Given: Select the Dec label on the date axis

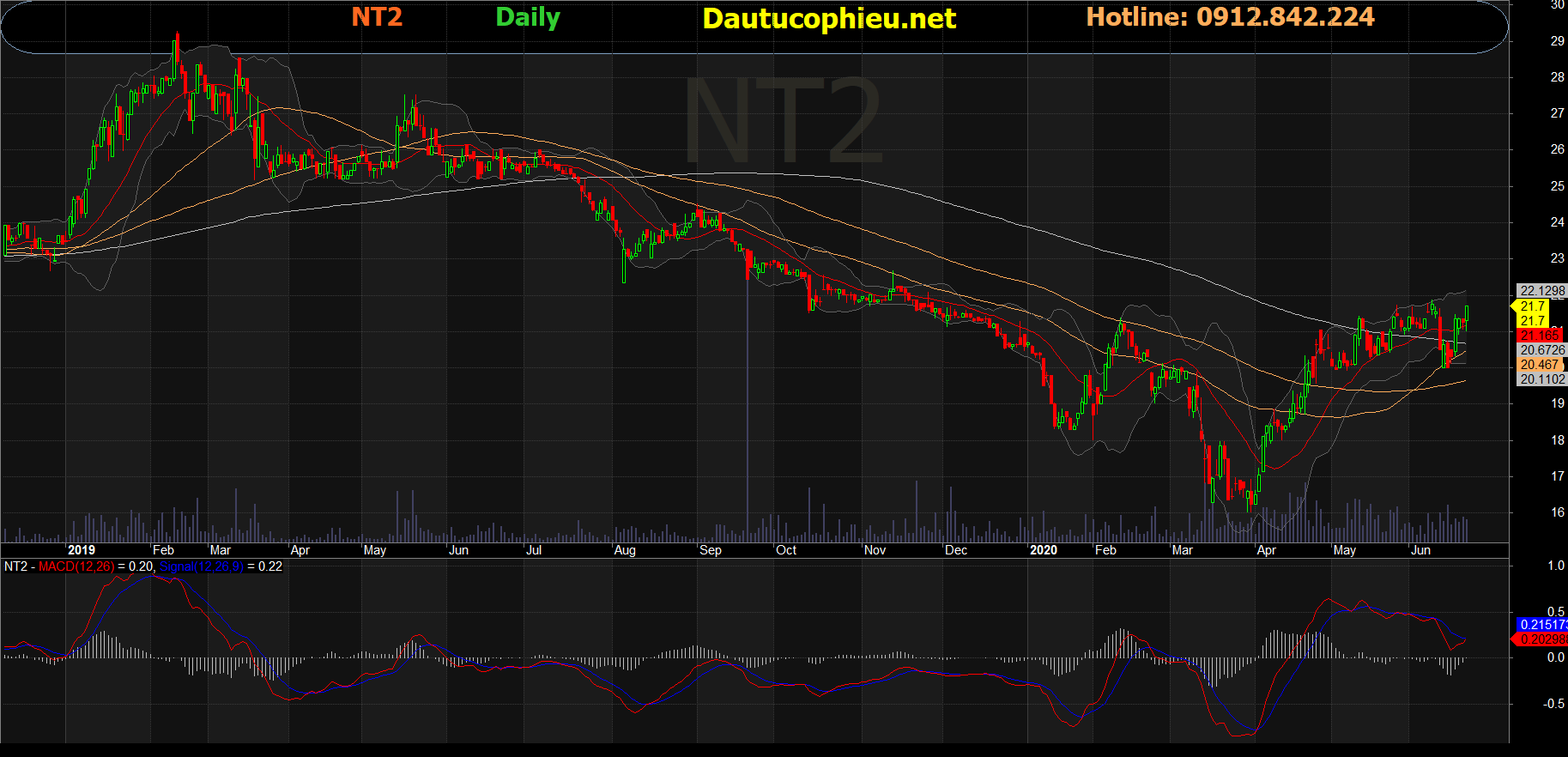Looking at the screenshot, I should click(x=956, y=550).
